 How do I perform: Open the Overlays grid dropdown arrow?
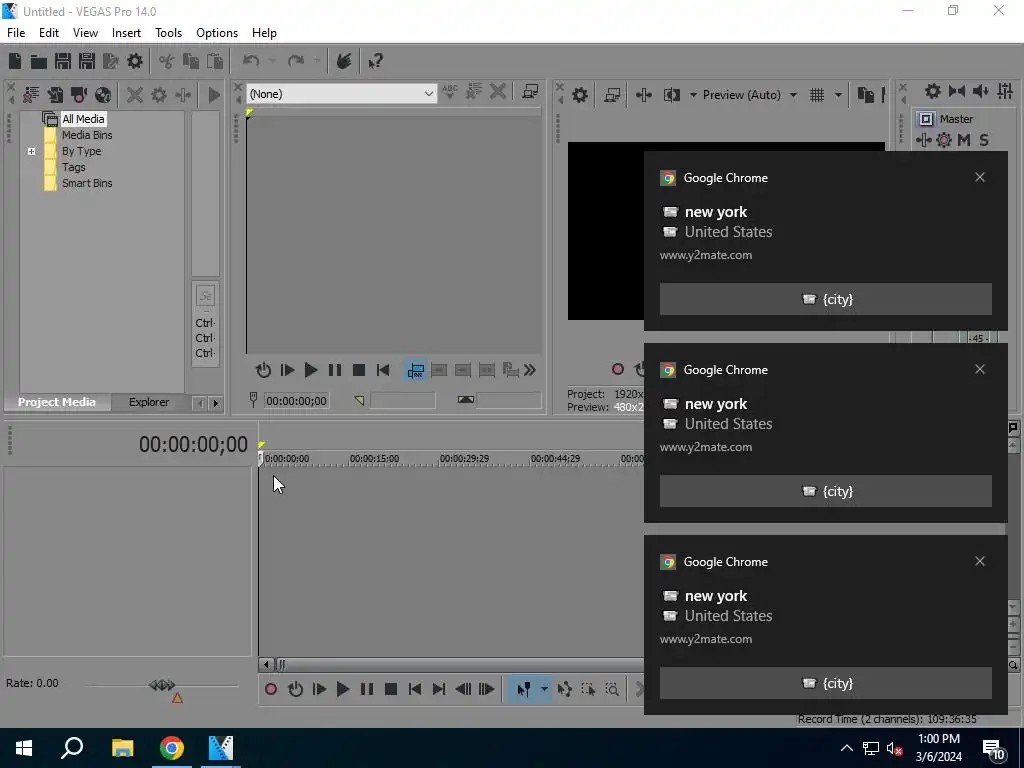click(x=838, y=95)
